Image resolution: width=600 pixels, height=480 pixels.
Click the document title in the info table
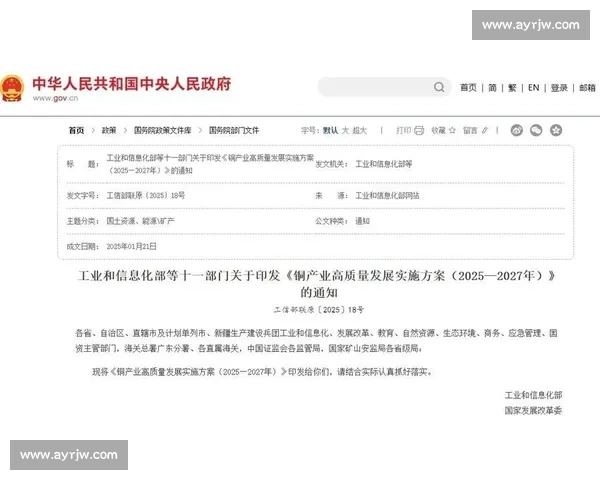coord(210,164)
